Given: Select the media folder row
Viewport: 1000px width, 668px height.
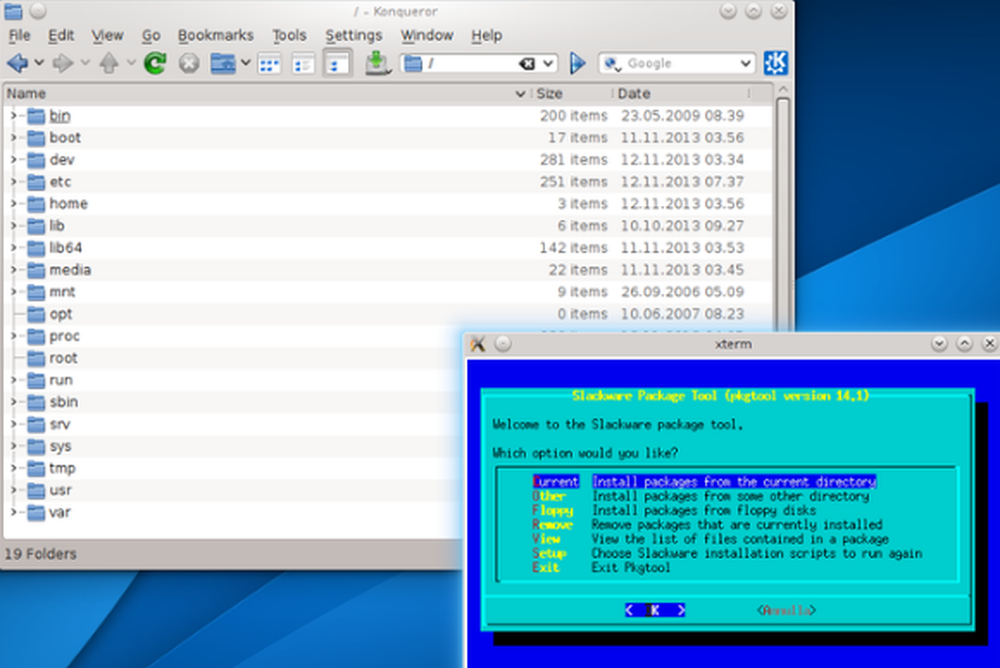Looking at the screenshot, I should pyautogui.click(x=388, y=270).
